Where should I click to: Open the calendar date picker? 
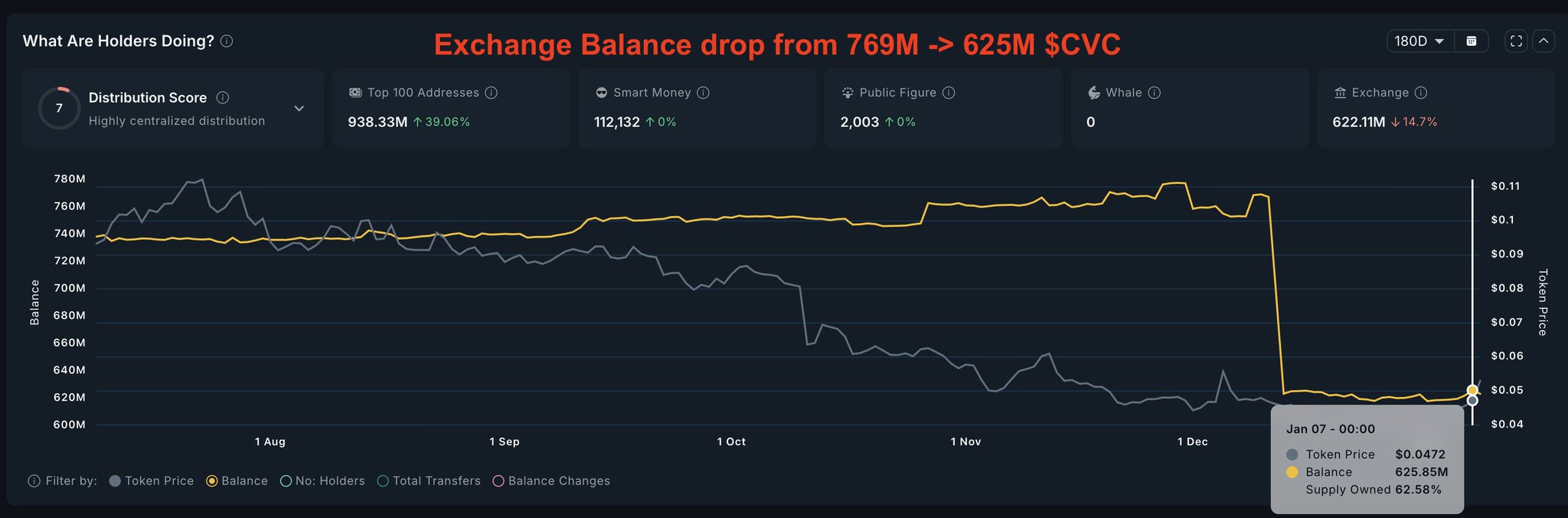(x=1471, y=41)
